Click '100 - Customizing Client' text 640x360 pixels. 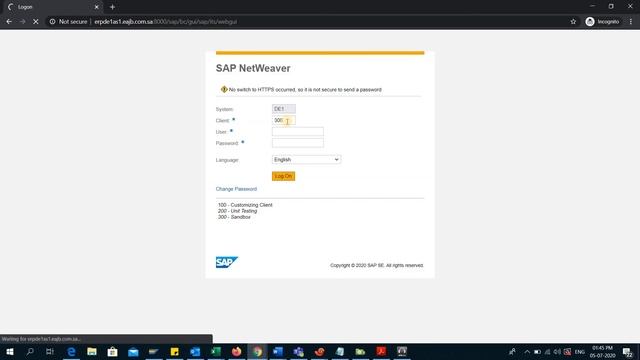(x=245, y=205)
